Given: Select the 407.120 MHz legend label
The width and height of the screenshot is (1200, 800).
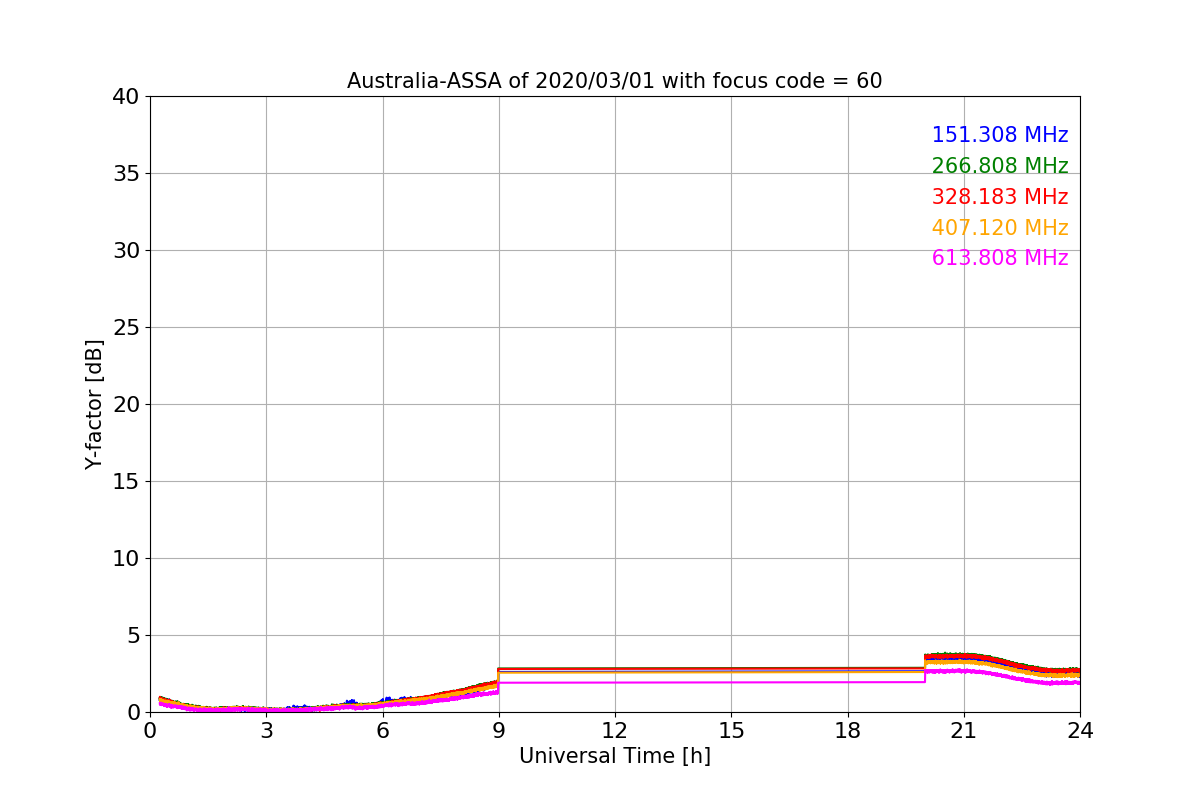Looking at the screenshot, I should coord(1000,228).
